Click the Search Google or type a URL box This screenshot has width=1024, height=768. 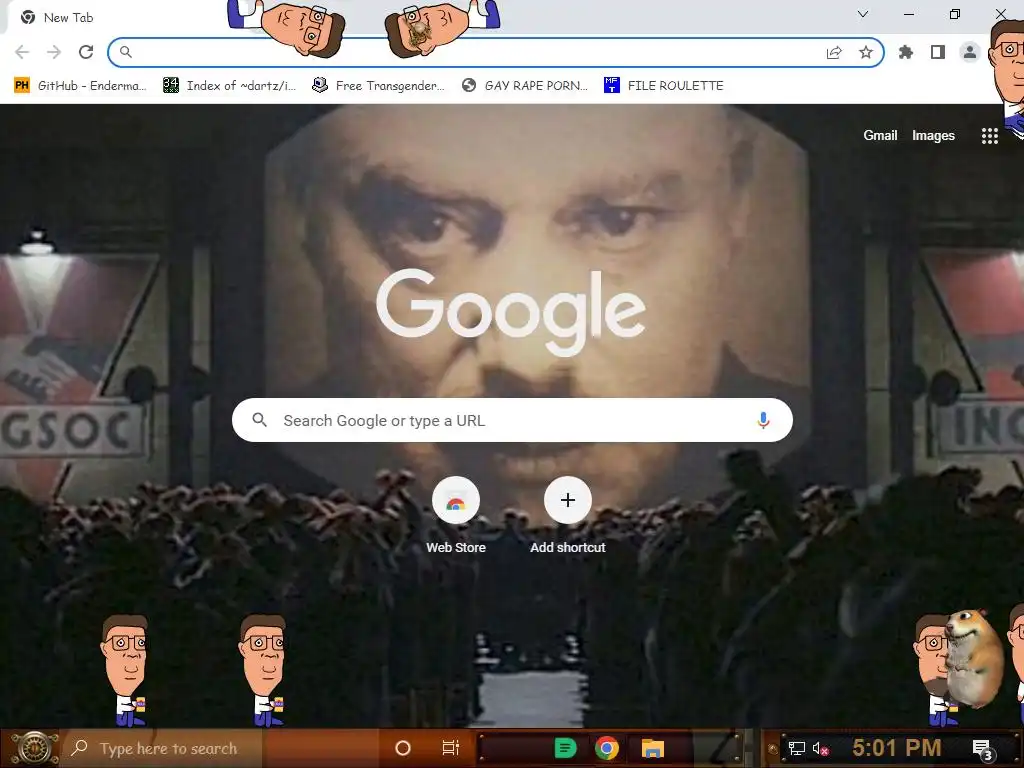pos(512,420)
